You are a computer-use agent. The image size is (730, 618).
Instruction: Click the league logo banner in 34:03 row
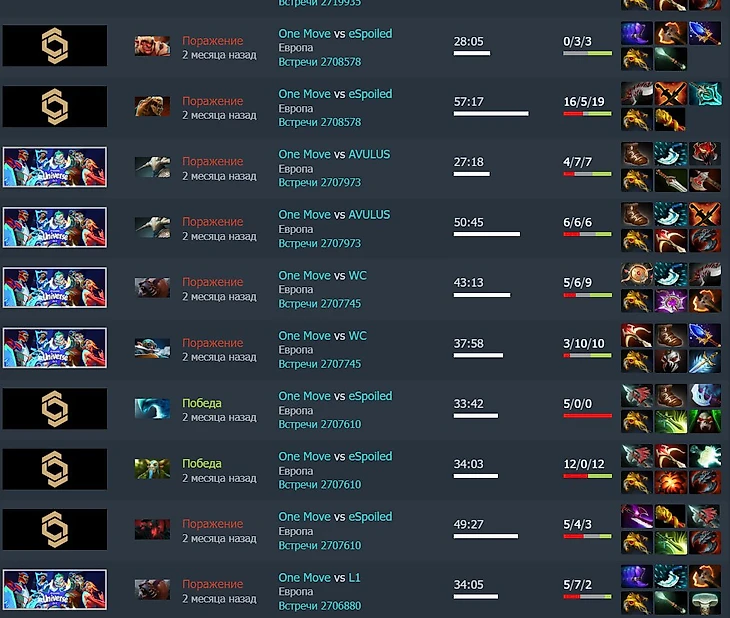coord(55,469)
